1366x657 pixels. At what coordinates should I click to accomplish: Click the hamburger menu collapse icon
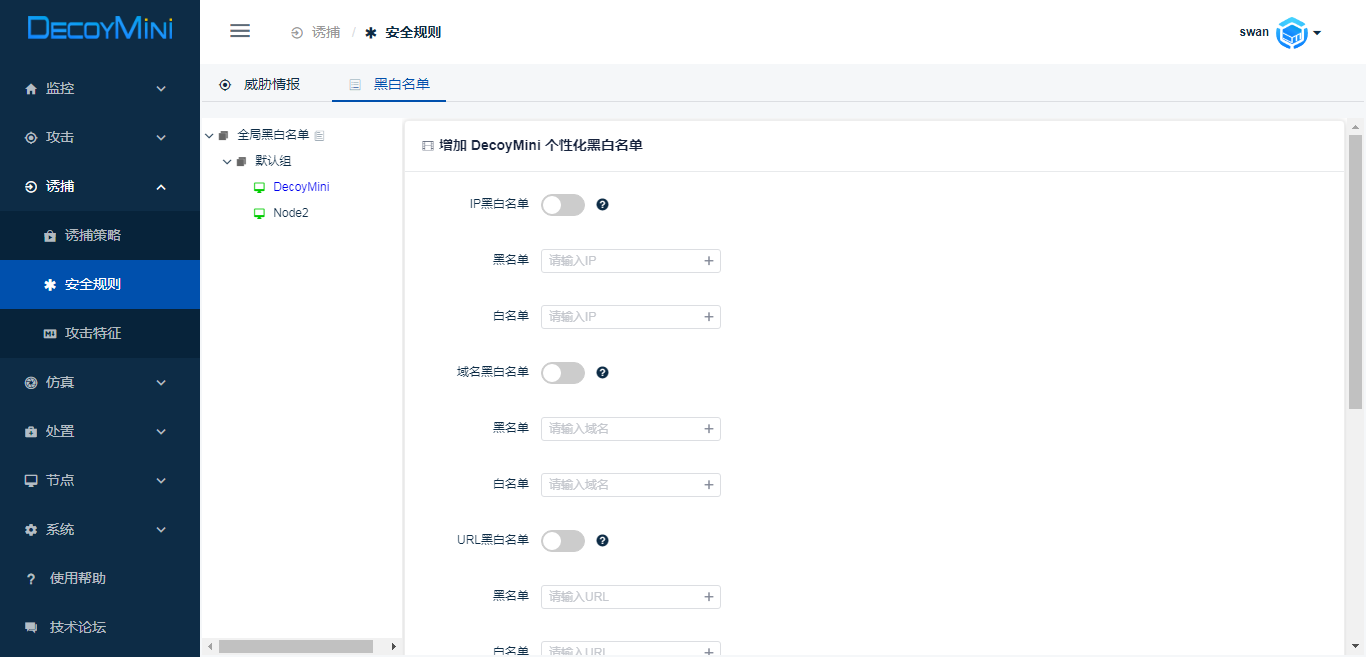(x=240, y=31)
